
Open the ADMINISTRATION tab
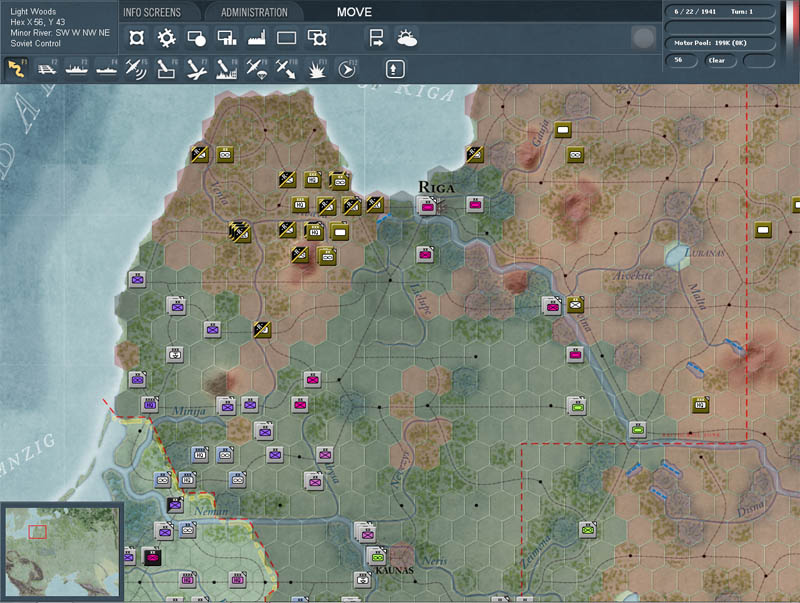254,12
